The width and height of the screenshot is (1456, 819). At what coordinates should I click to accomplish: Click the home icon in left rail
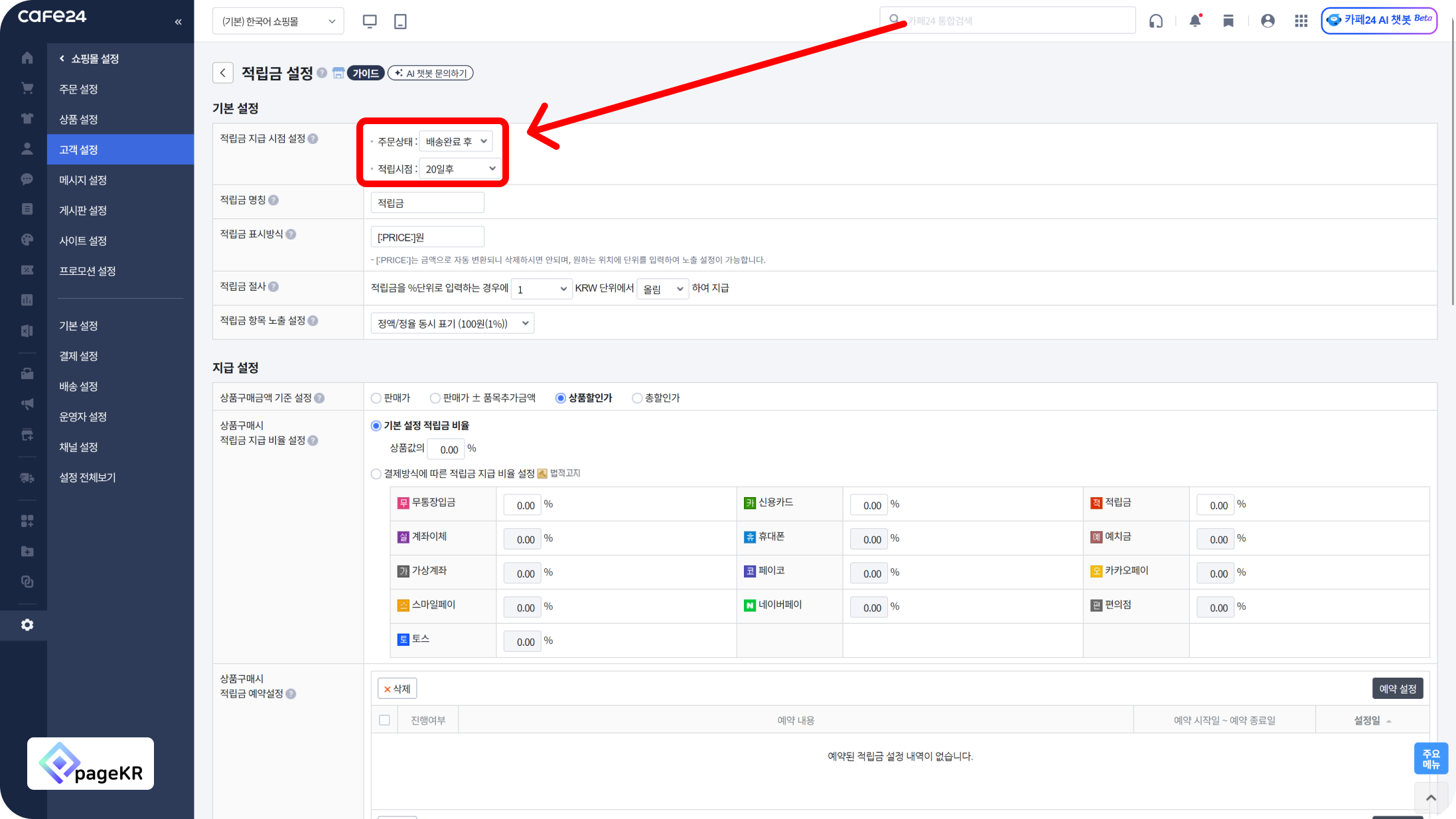click(27, 58)
